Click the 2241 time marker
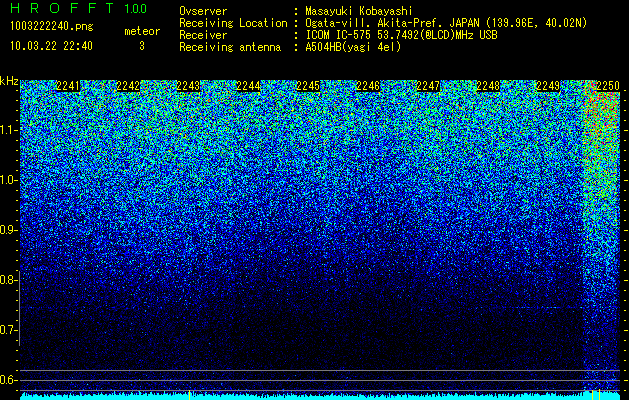The width and height of the screenshot is (629, 400). 68,86
